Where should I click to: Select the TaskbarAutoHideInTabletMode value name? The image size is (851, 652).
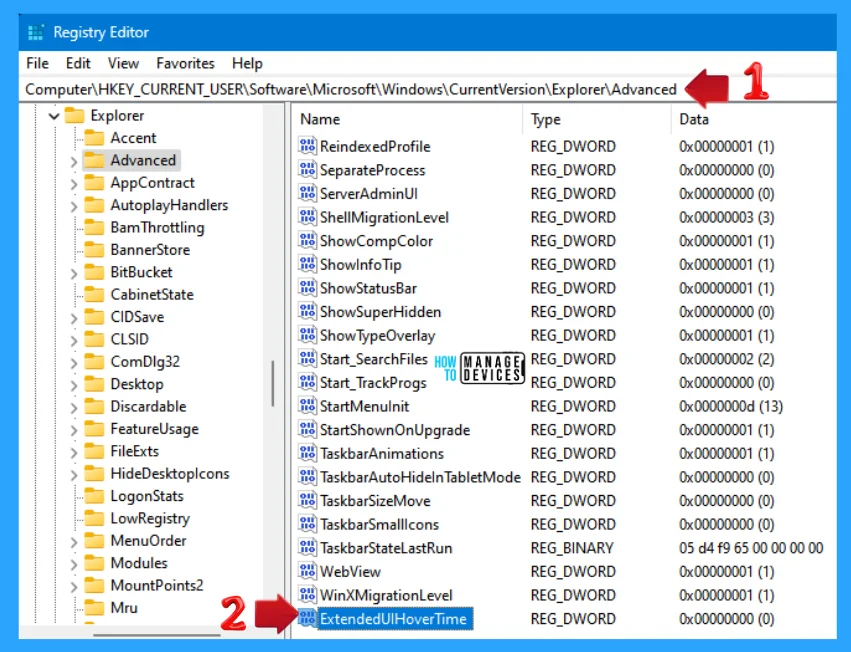[420, 477]
